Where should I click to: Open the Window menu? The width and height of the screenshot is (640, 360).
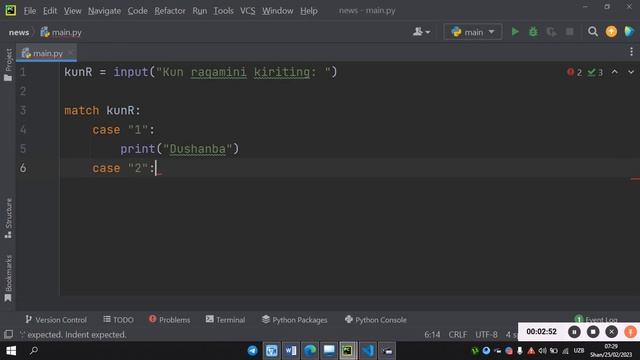pyautogui.click(x=278, y=11)
